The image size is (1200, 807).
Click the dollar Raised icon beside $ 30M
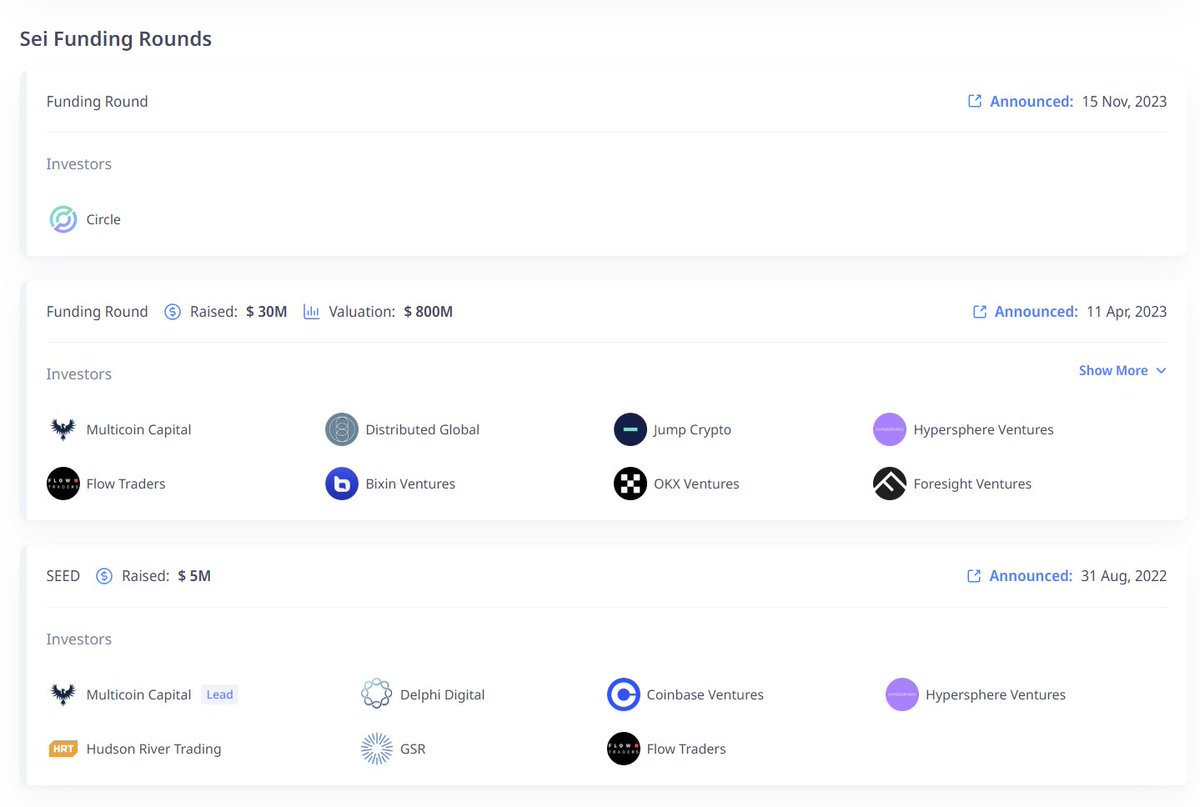tap(172, 312)
